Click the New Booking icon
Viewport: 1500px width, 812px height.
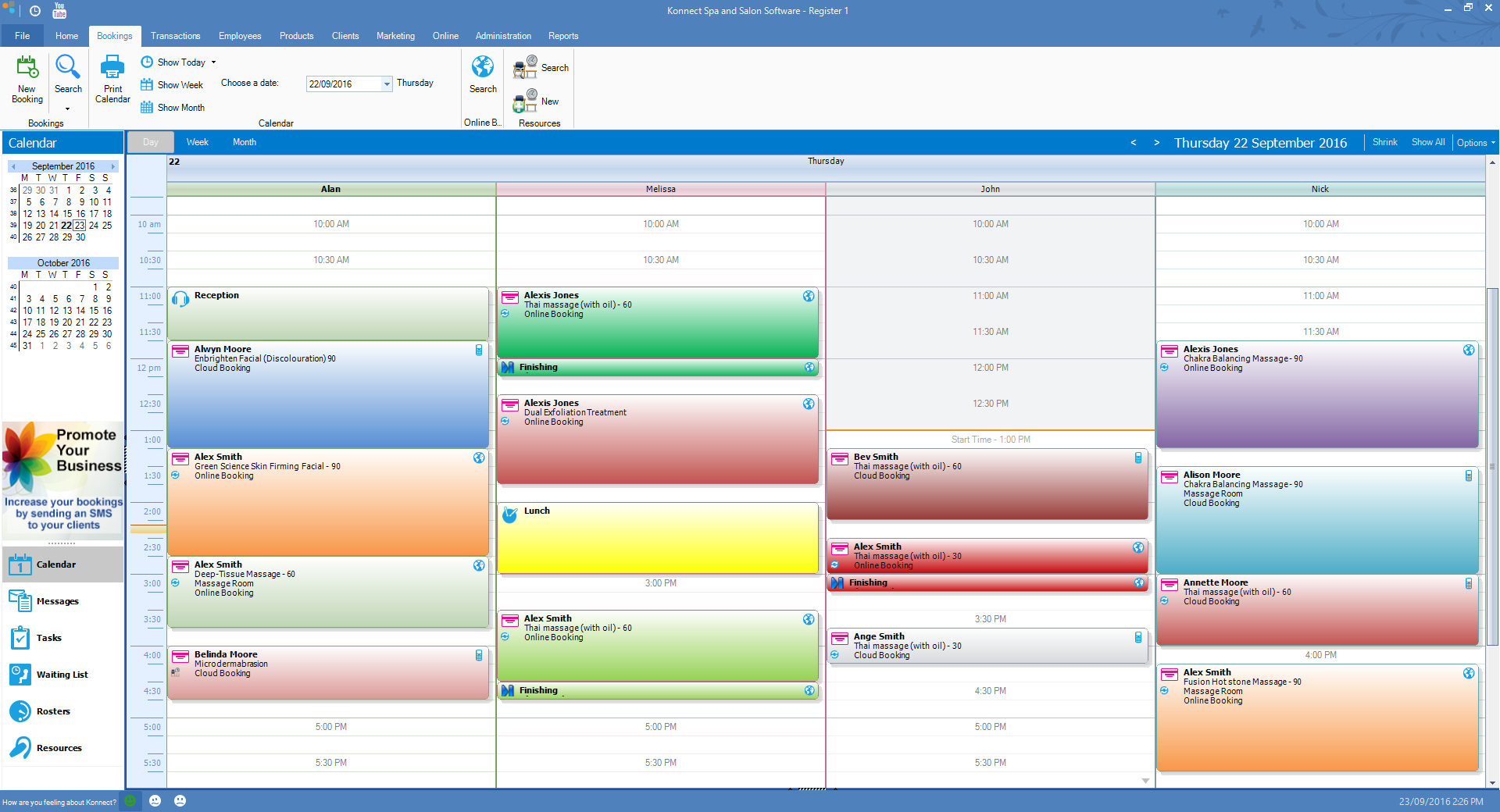coord(27,68)
